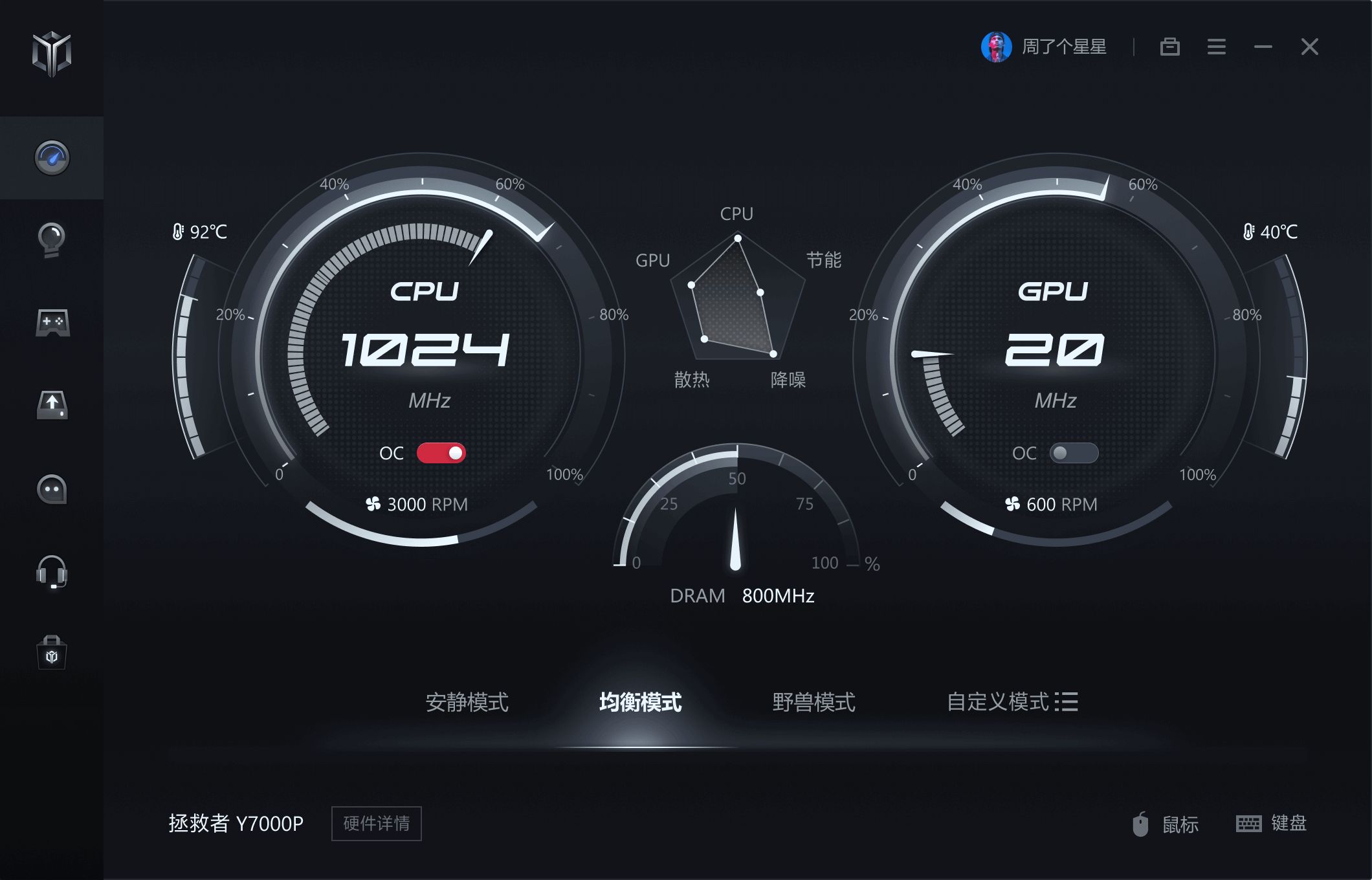The image size is (1372, 880).
Task: Open the dashboard speedometer sidebar icon
Action: [52, 158]
